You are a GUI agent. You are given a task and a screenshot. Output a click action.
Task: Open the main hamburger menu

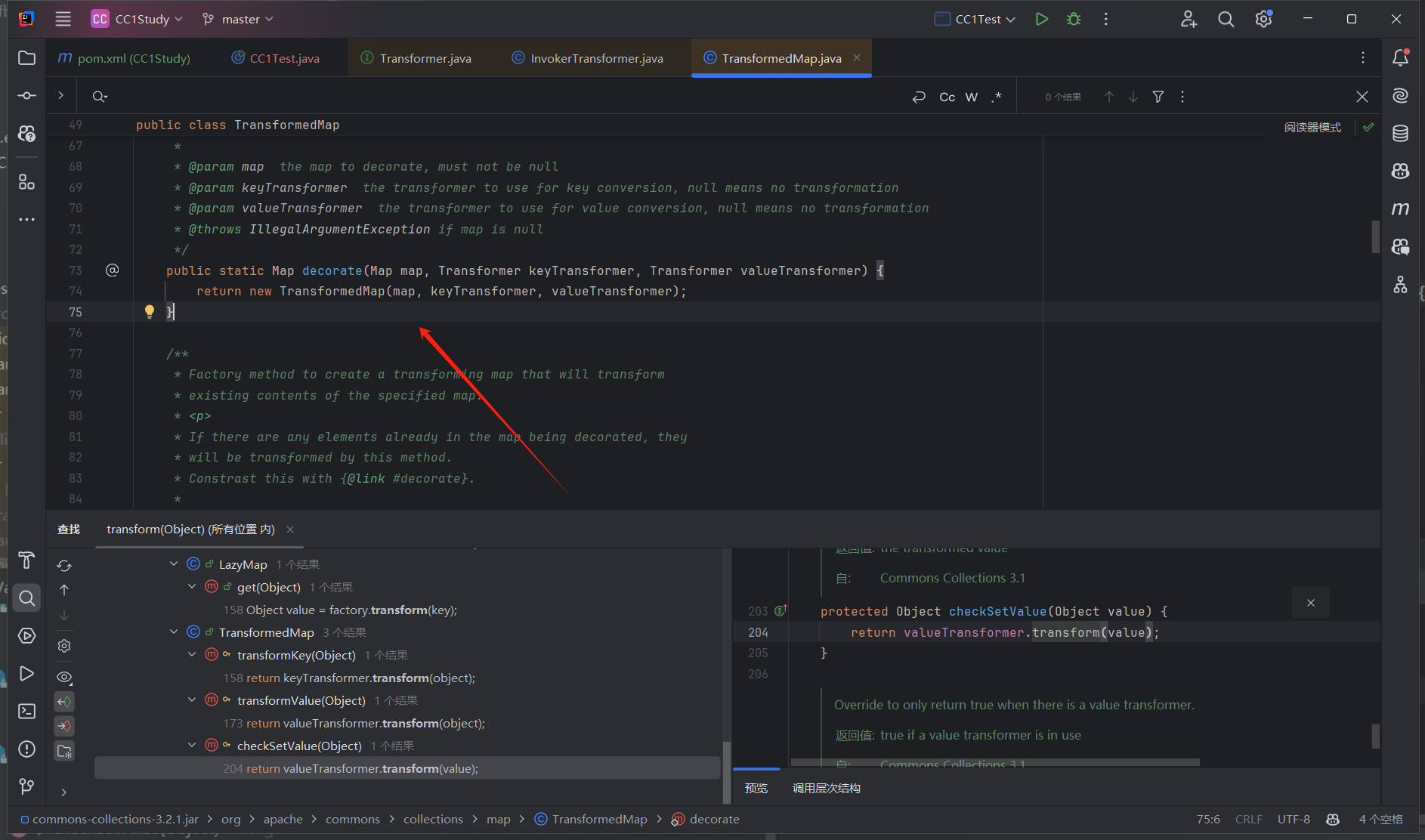pyautogui.click(x=63, y=19)
